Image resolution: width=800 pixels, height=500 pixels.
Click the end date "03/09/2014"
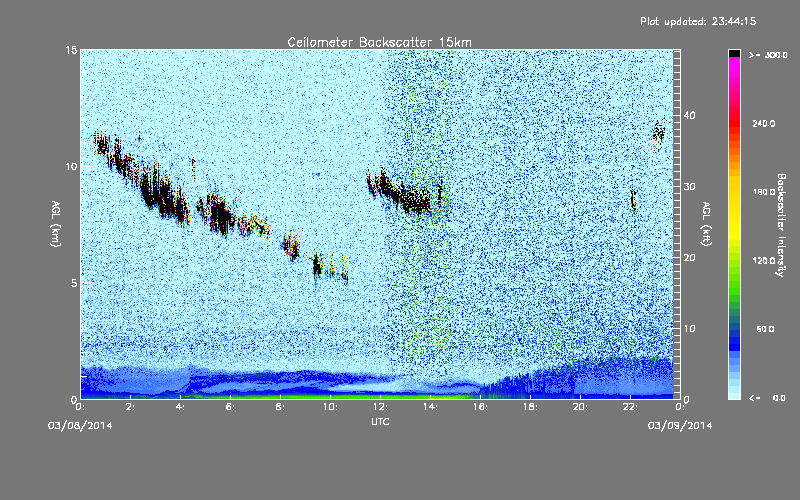680,426
